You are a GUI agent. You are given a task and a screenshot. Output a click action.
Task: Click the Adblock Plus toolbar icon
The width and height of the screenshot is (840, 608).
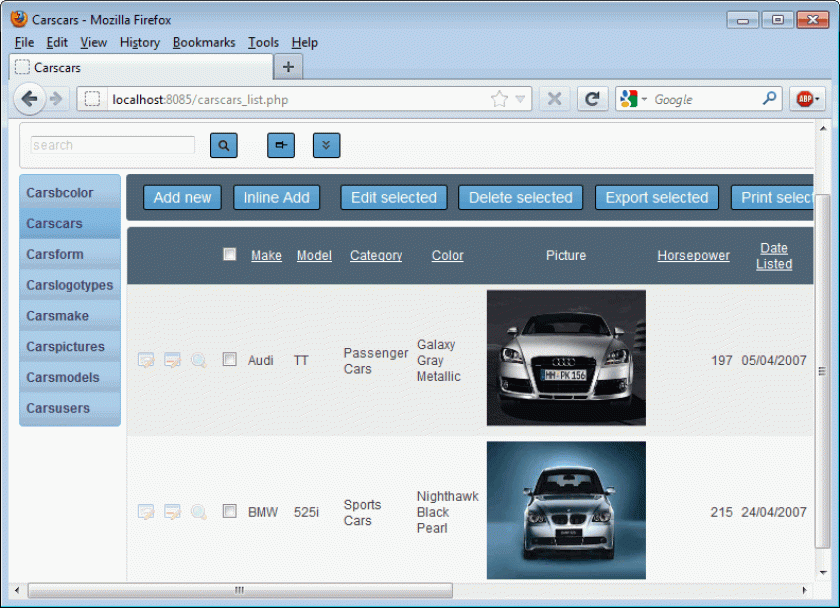click(x=807, y=99)
